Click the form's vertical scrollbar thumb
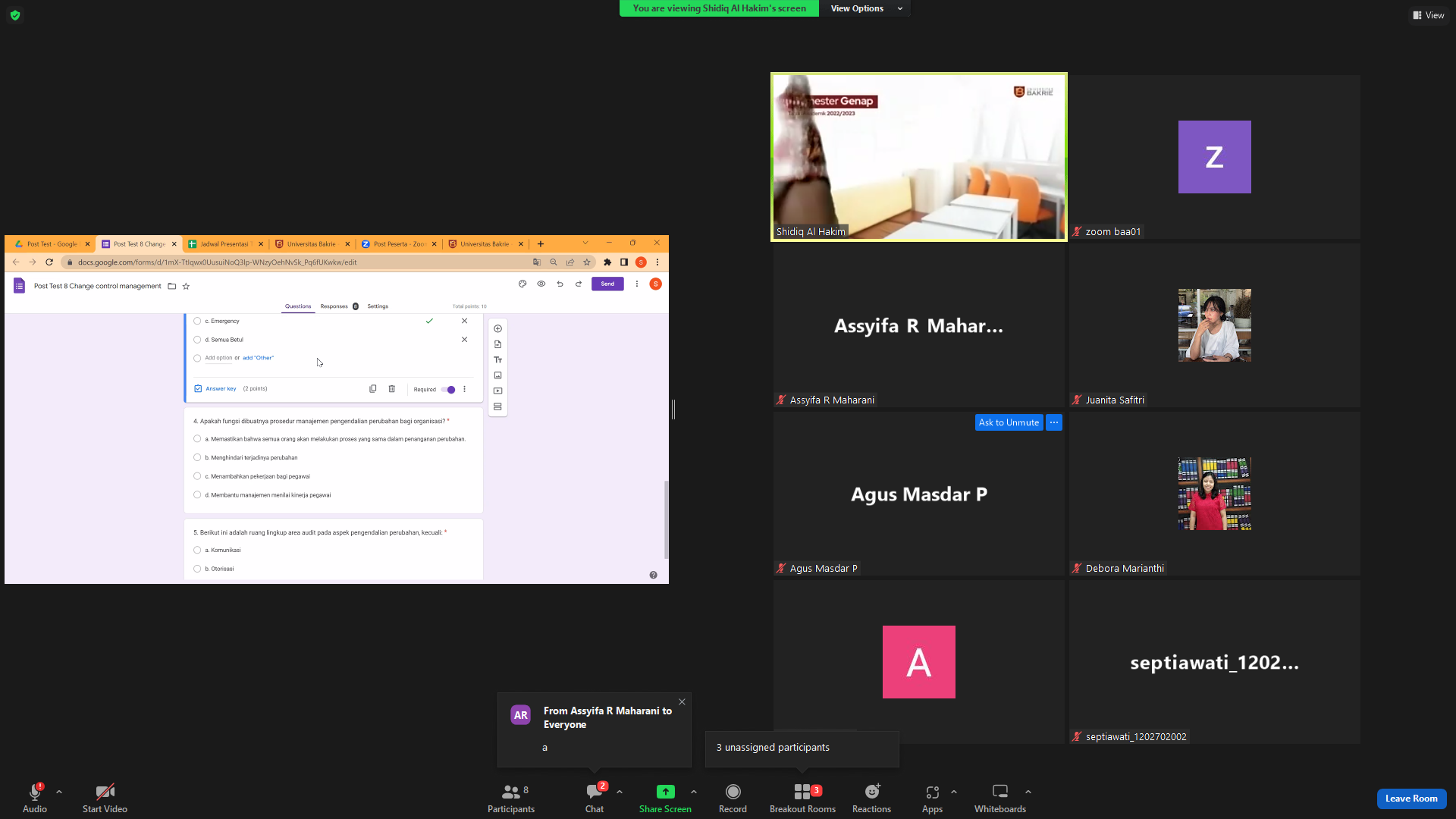Screen dimensions: 1456x819 click(x=666, y=519)
